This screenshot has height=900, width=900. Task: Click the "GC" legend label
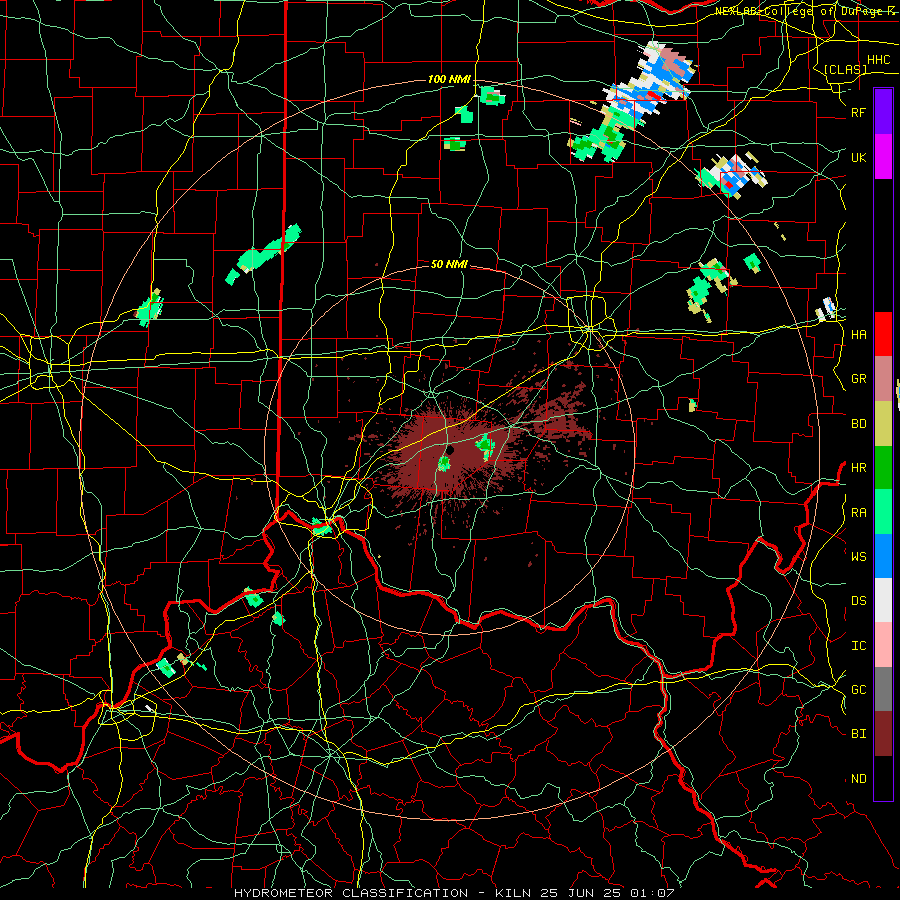[x=858, y=689]
